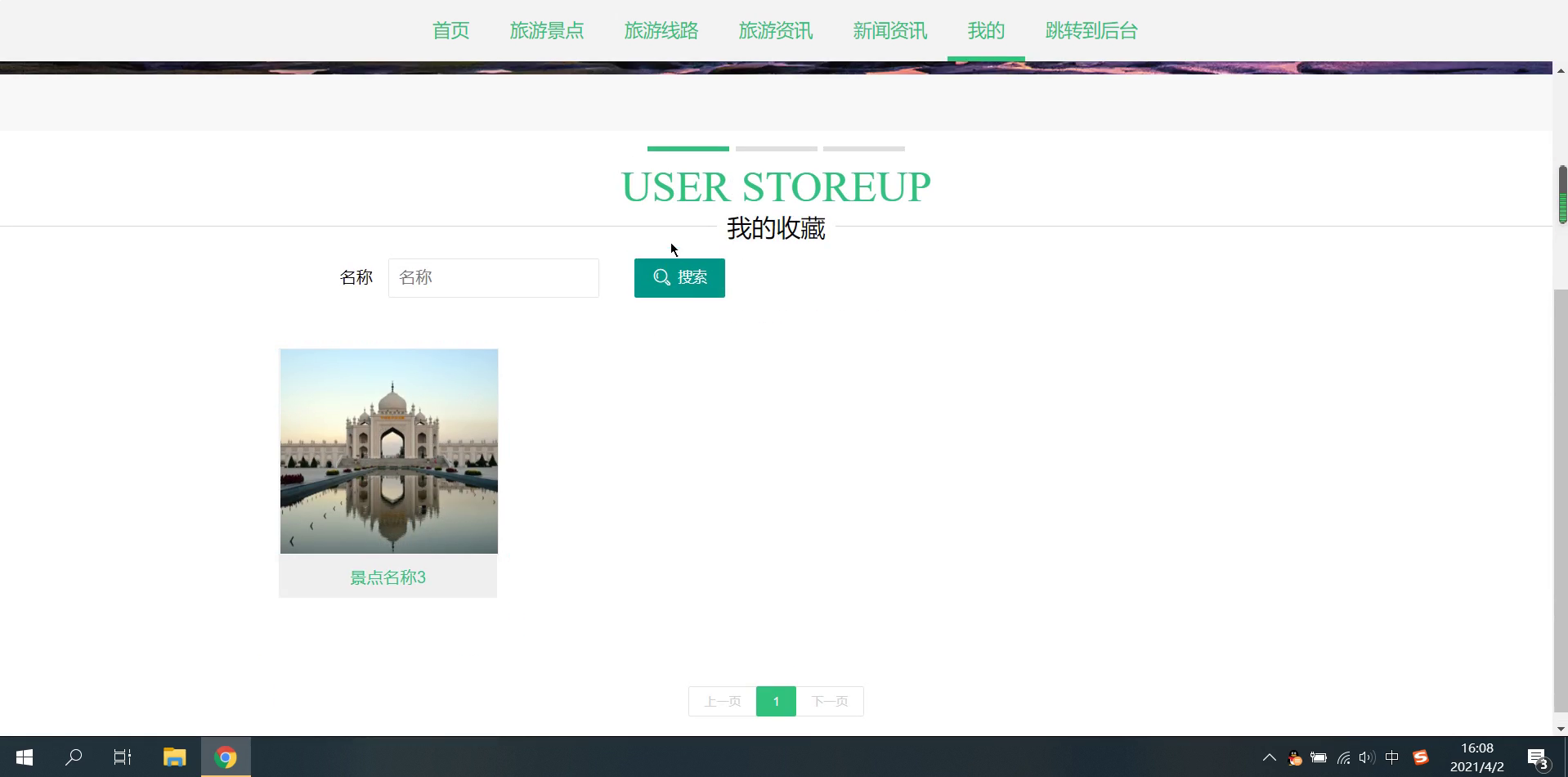The width and height of the screenshot is (1568, 777).
Task: Check battery status tray icon
Action: (1319, 757)
